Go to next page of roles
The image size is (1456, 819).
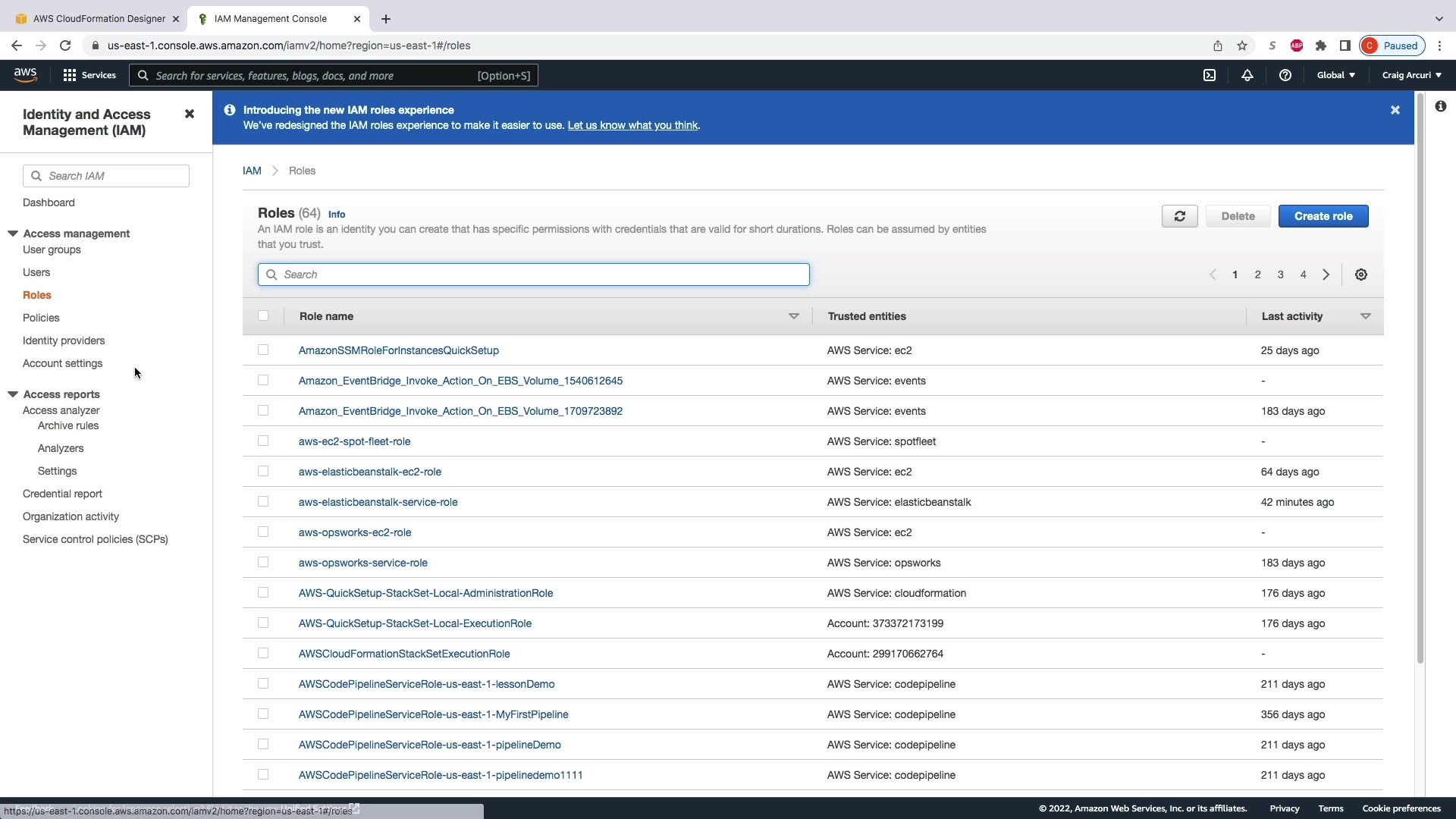[1326, 275]
